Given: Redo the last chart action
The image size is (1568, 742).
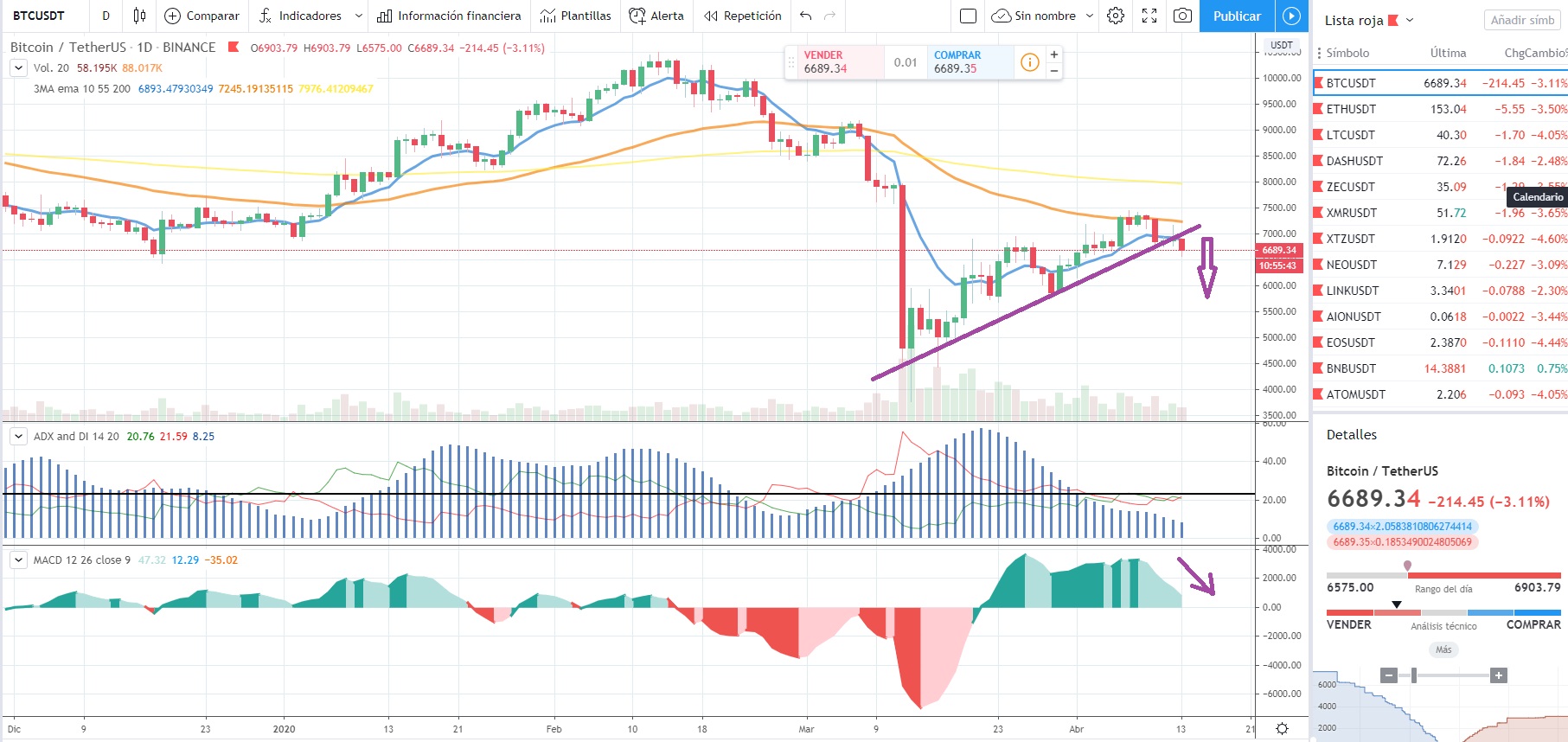Looking at the screenshot, I should 830,16.
